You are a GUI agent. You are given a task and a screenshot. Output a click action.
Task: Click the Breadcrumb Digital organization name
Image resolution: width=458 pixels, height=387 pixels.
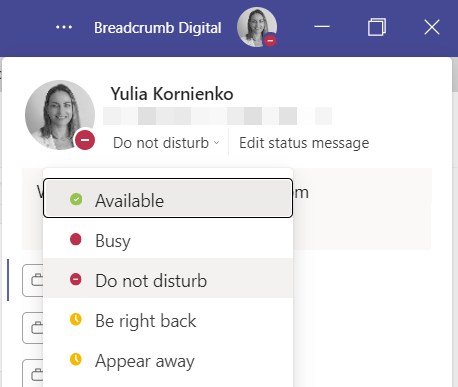[x=158, y=28]
